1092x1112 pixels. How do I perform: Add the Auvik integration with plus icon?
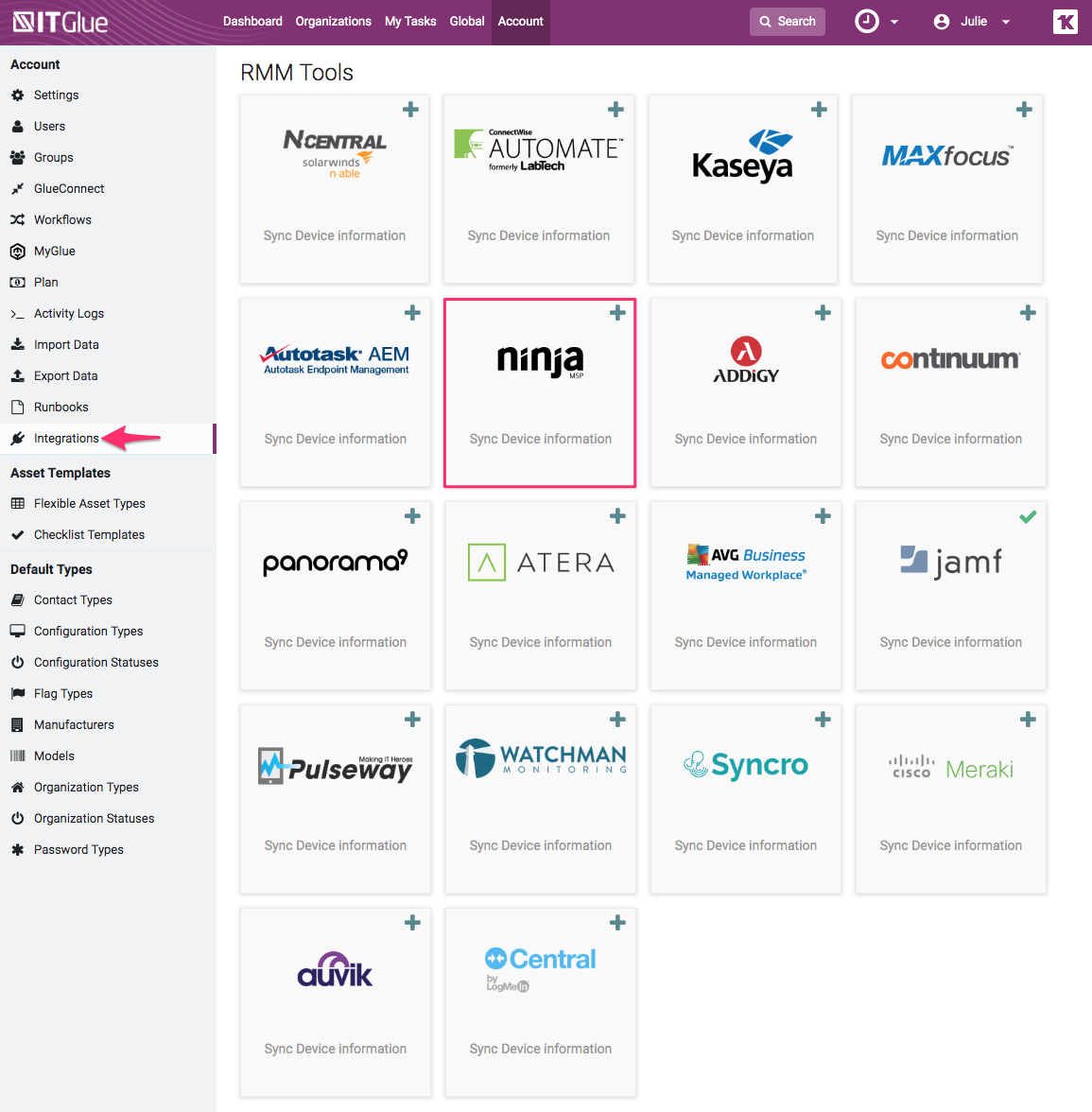[x=412, y=923]
